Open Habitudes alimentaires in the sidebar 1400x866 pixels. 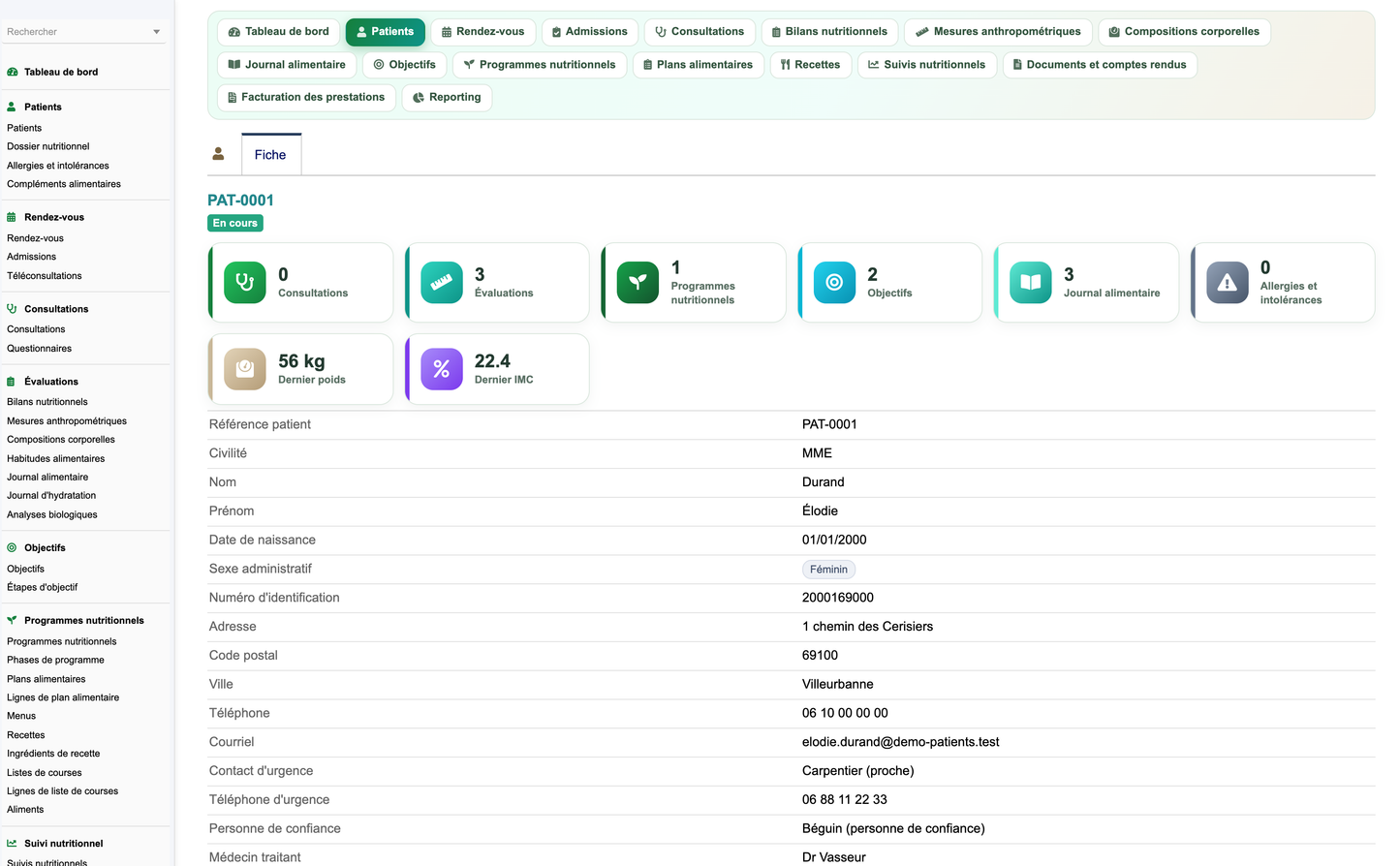56,458
